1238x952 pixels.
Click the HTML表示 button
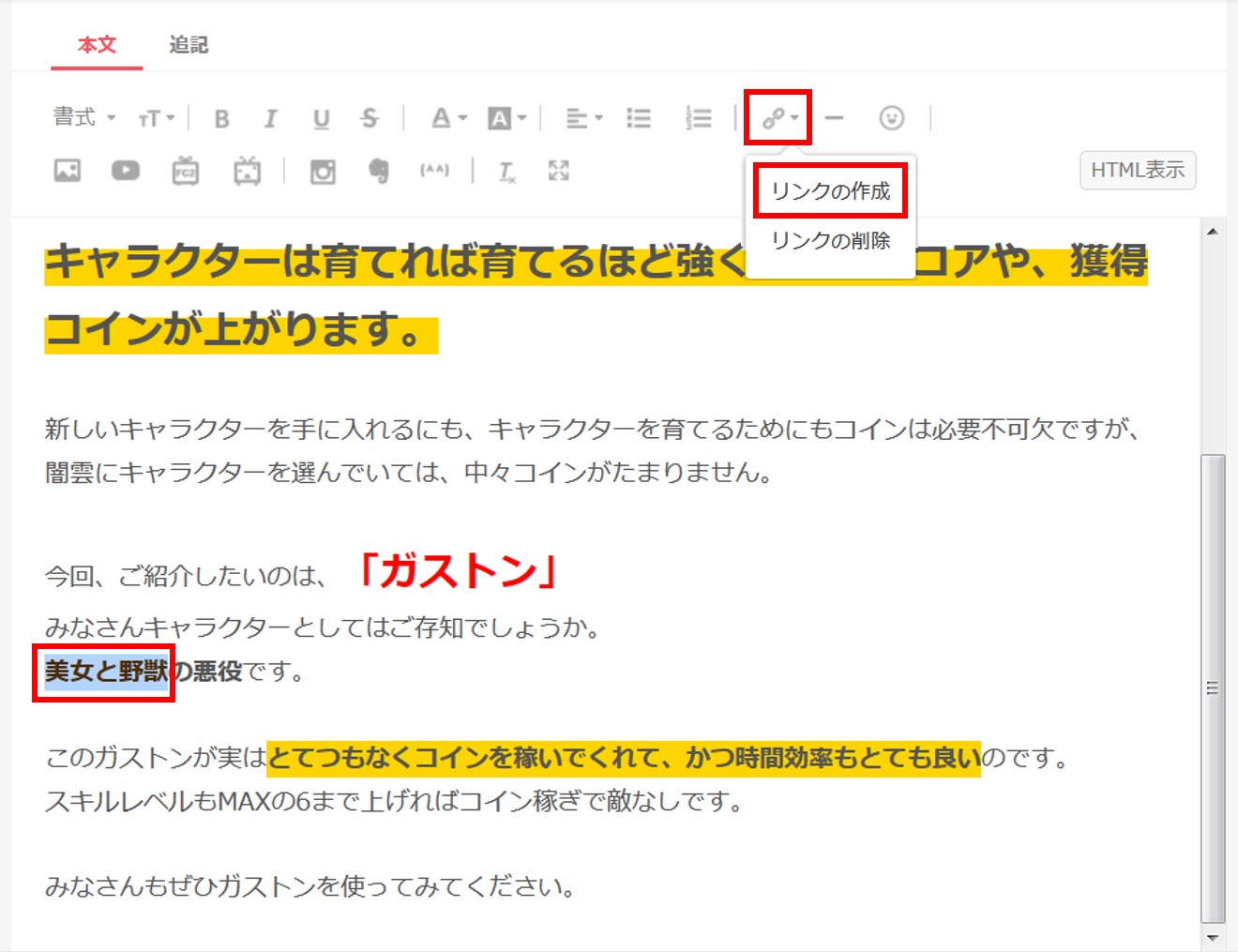(x=1138, y=170)
